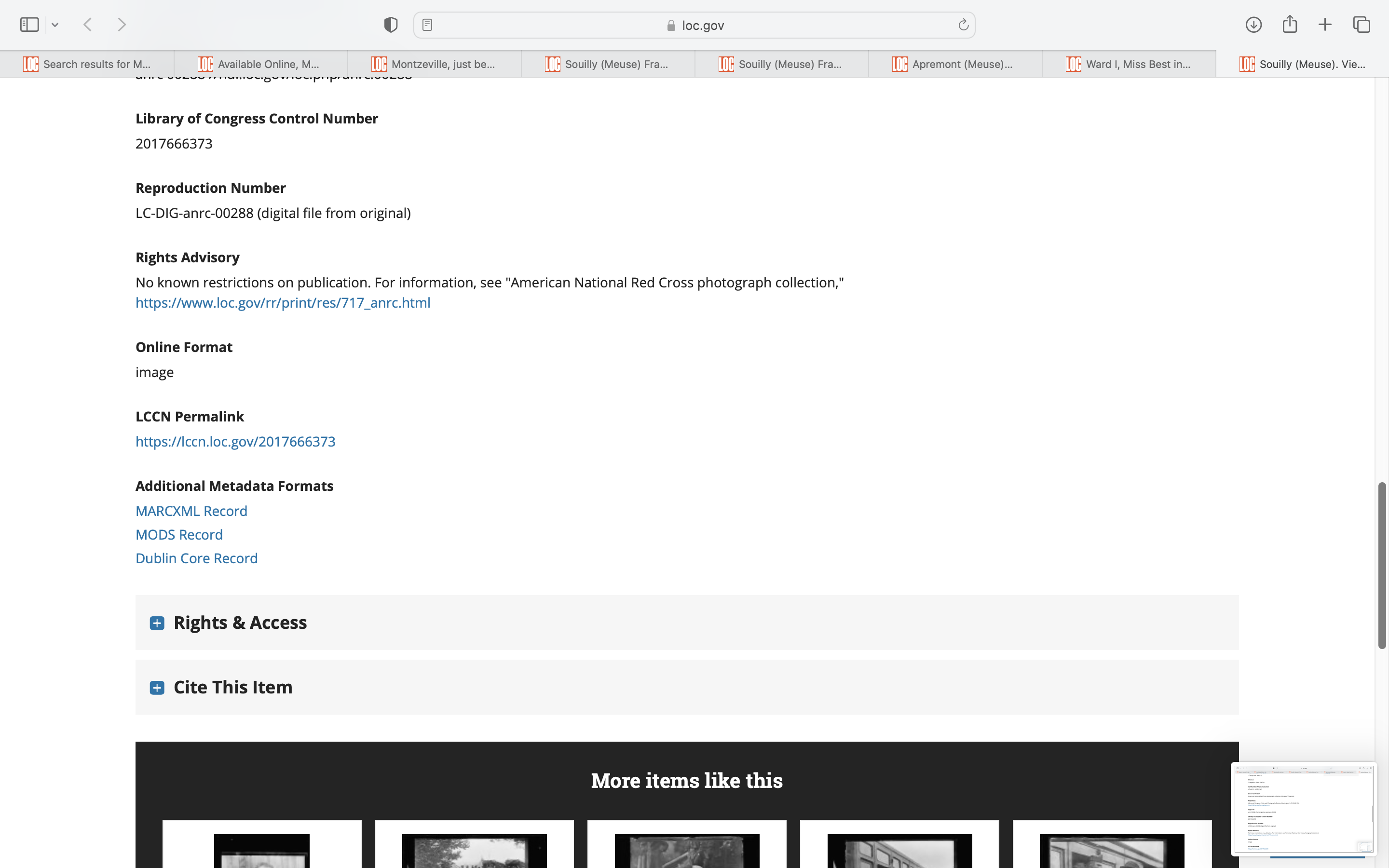Open the Reader view icon in address bar

427,25
